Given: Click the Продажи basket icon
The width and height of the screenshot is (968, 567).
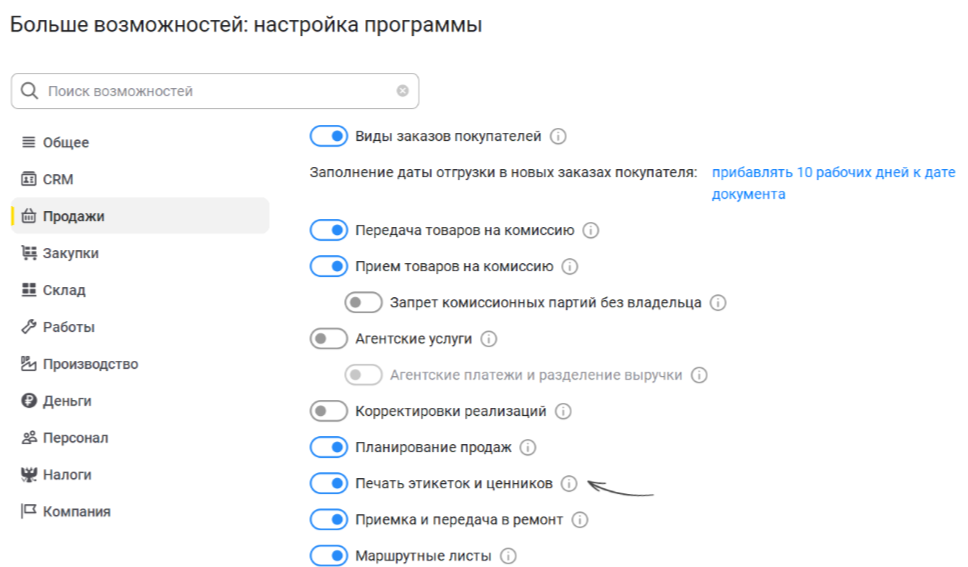Looking at the screenshot, I should [28, 216].
